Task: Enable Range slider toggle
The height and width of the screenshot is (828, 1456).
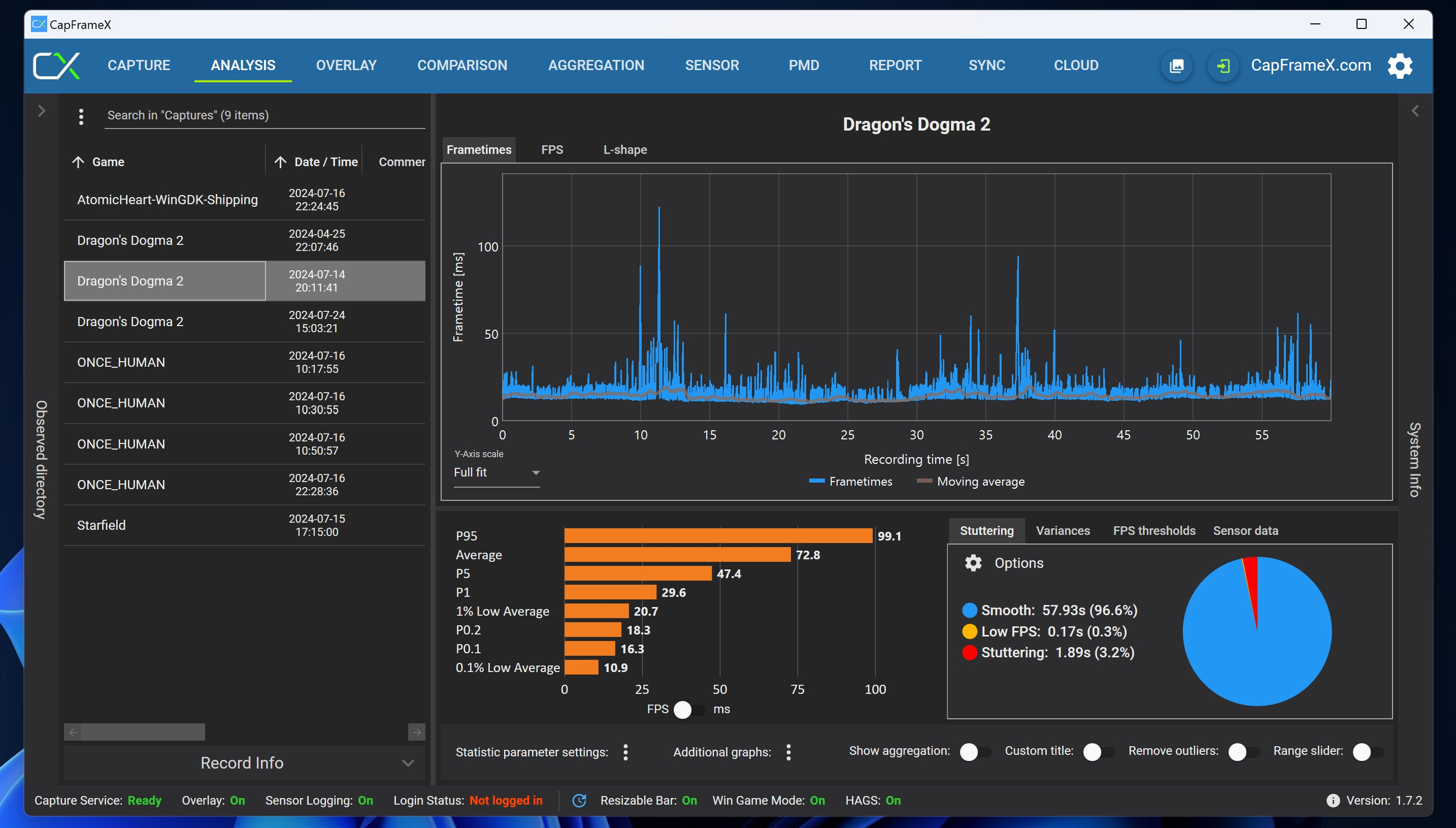Action: 1369,751
